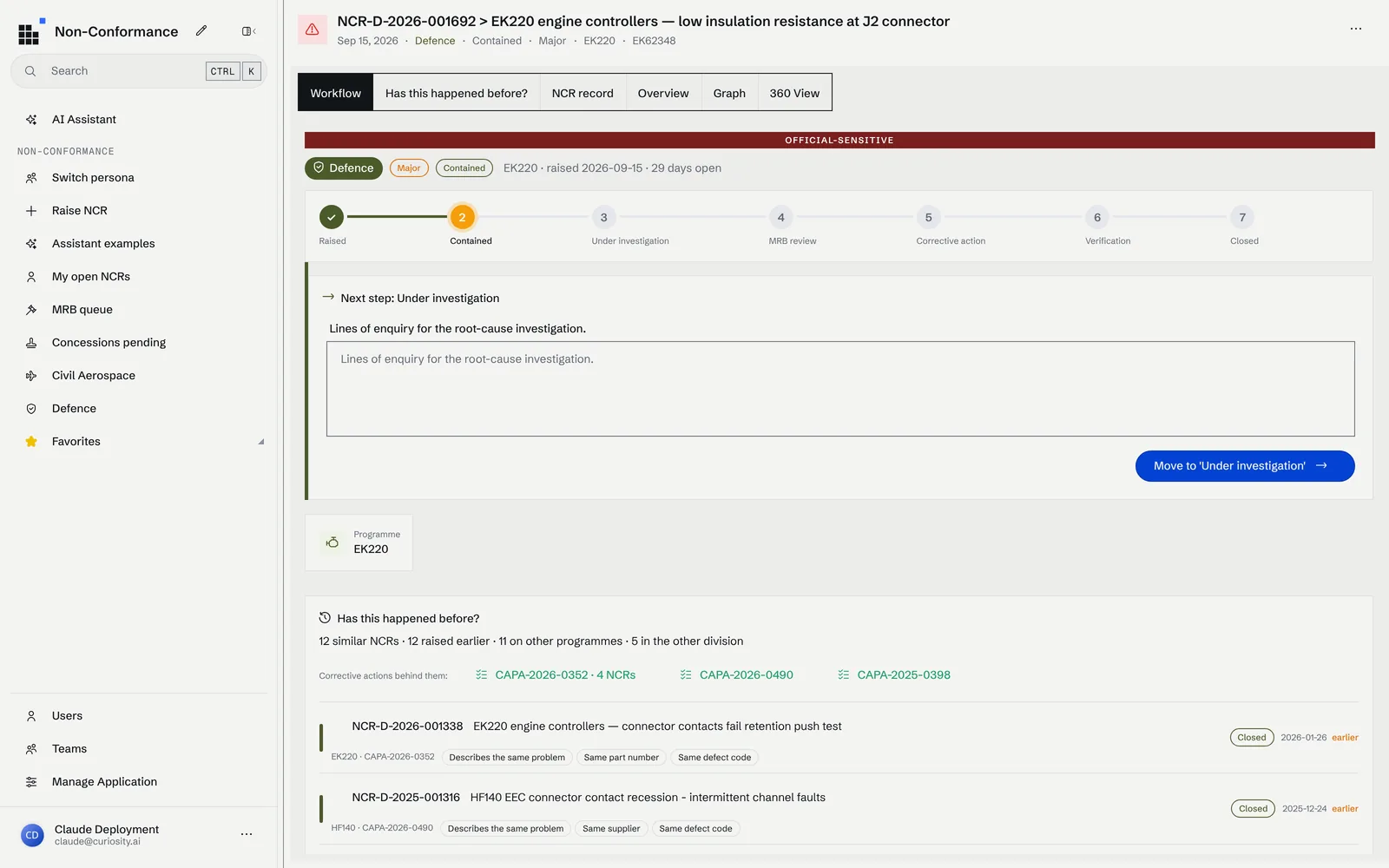Viewport: 1389px width, 868px height.
Task: Open the Overview tab
Action: click(x=663, y=93)
